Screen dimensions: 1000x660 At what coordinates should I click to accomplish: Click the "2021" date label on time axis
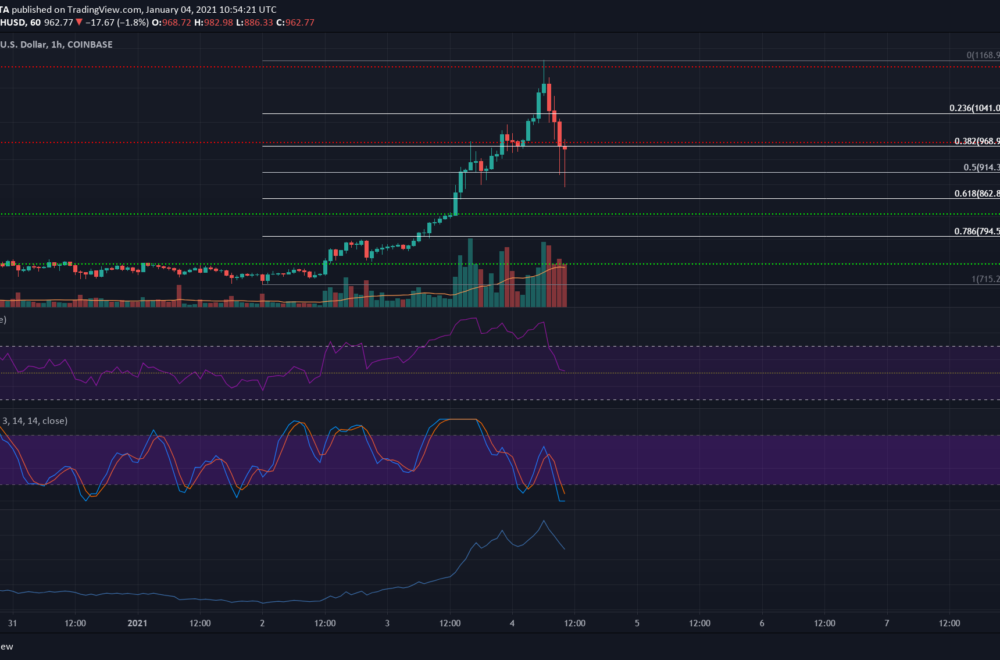pos(137,623)
